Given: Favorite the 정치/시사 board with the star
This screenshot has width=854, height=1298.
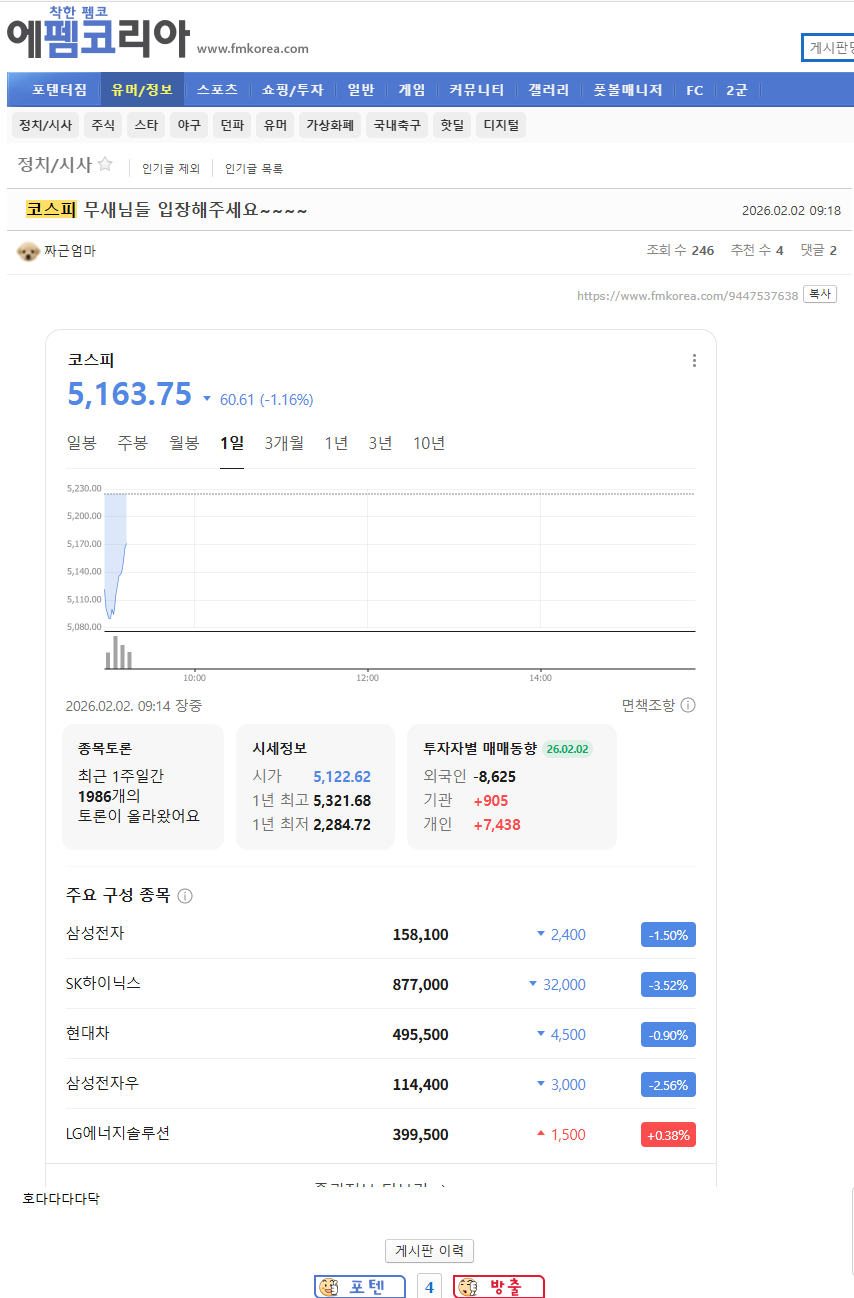Looking at the screenshot, I should coord(105,165).
